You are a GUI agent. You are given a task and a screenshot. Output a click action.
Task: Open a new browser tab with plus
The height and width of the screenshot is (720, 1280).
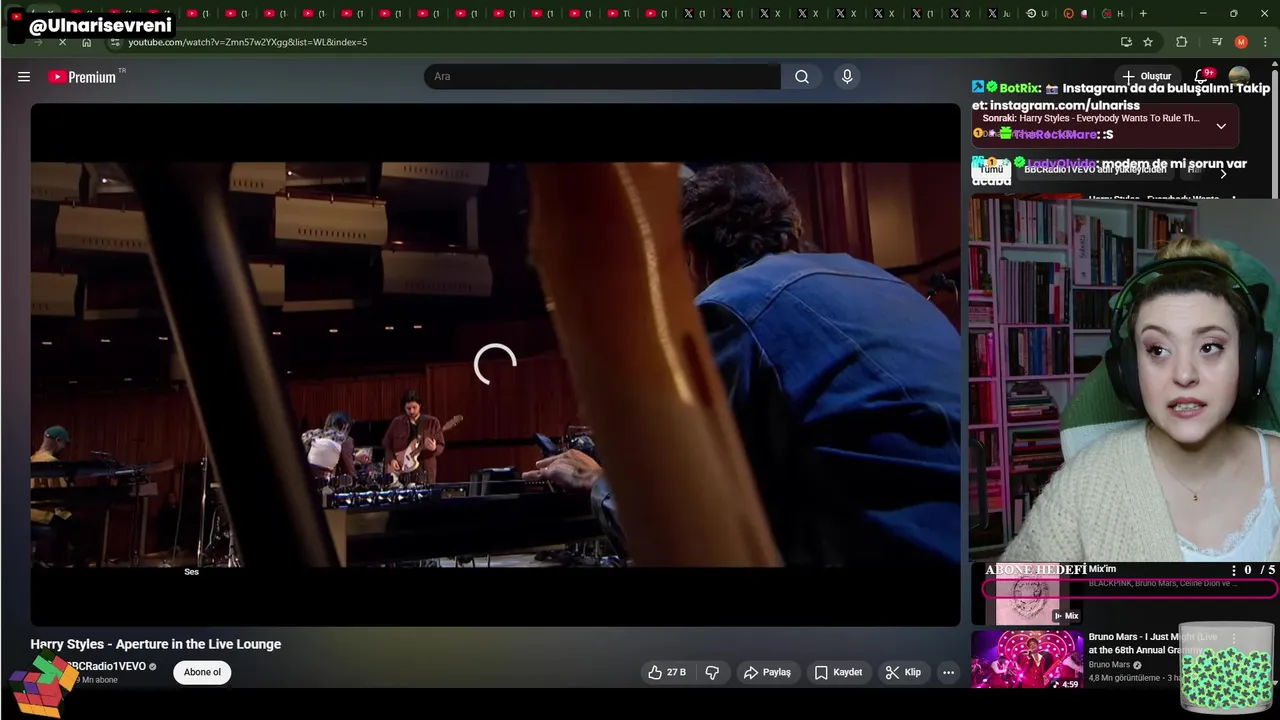pyautogui.click(x=1143, y=14)
